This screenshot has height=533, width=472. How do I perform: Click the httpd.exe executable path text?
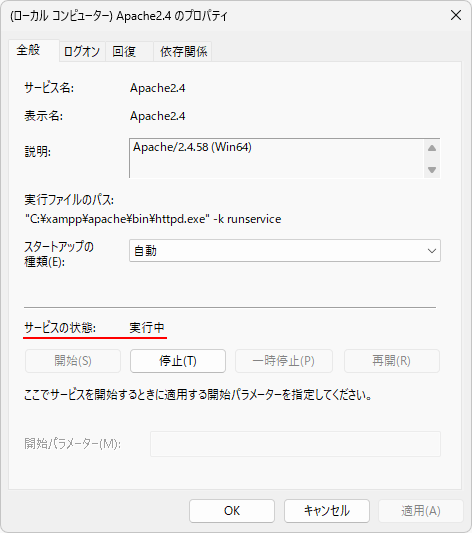point(153,219)
